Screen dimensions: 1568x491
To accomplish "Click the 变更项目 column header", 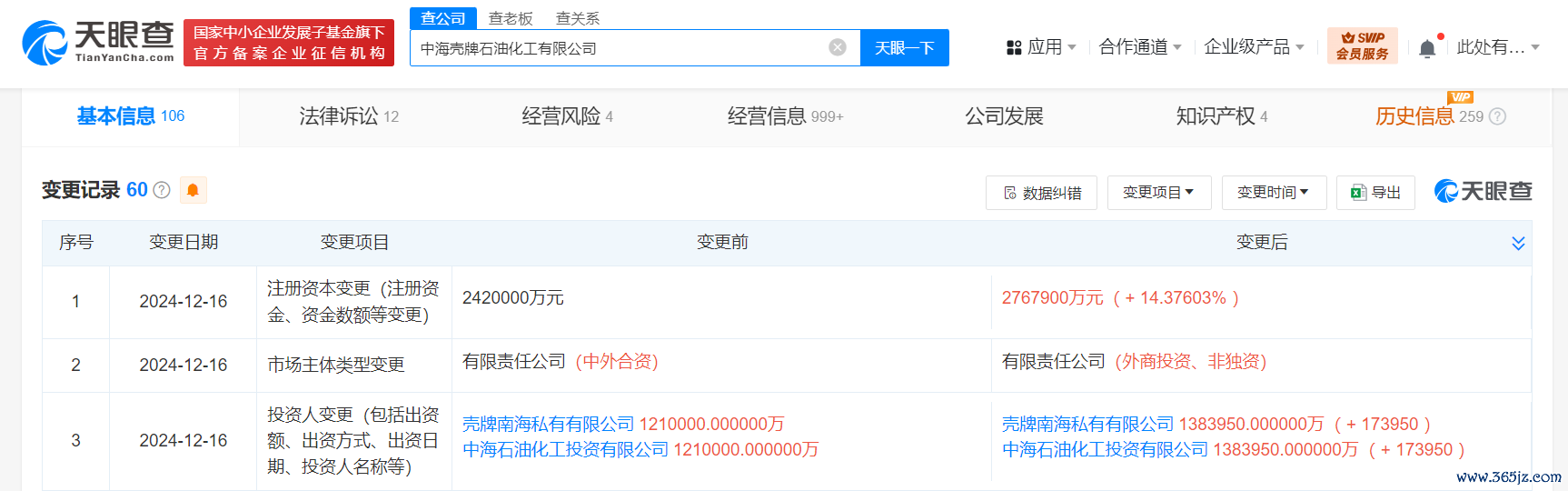I will pyautogui.click(x=354, y=242).
